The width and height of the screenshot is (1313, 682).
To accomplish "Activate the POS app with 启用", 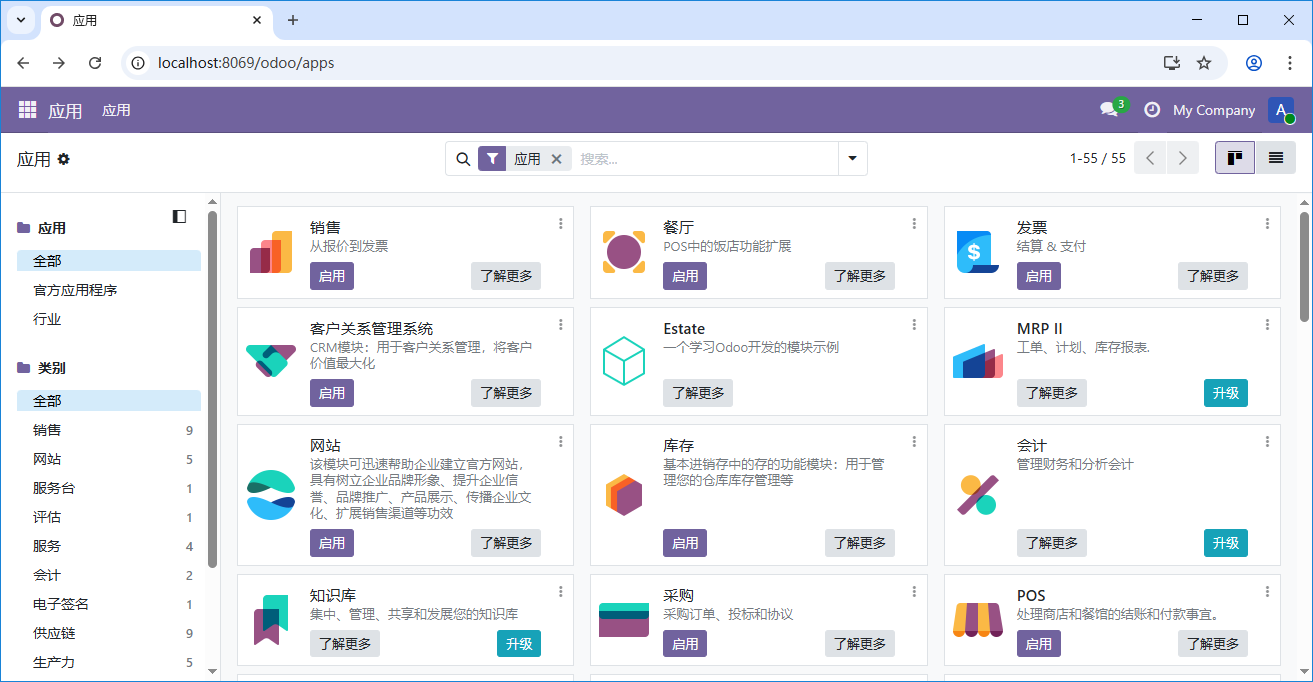I will pyautogui.click(x=1039, y=644).
